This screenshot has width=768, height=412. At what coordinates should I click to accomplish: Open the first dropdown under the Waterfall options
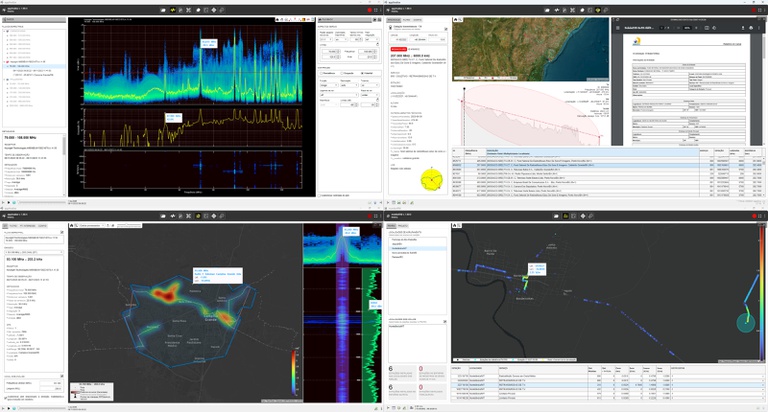click(x=331, y=86)
